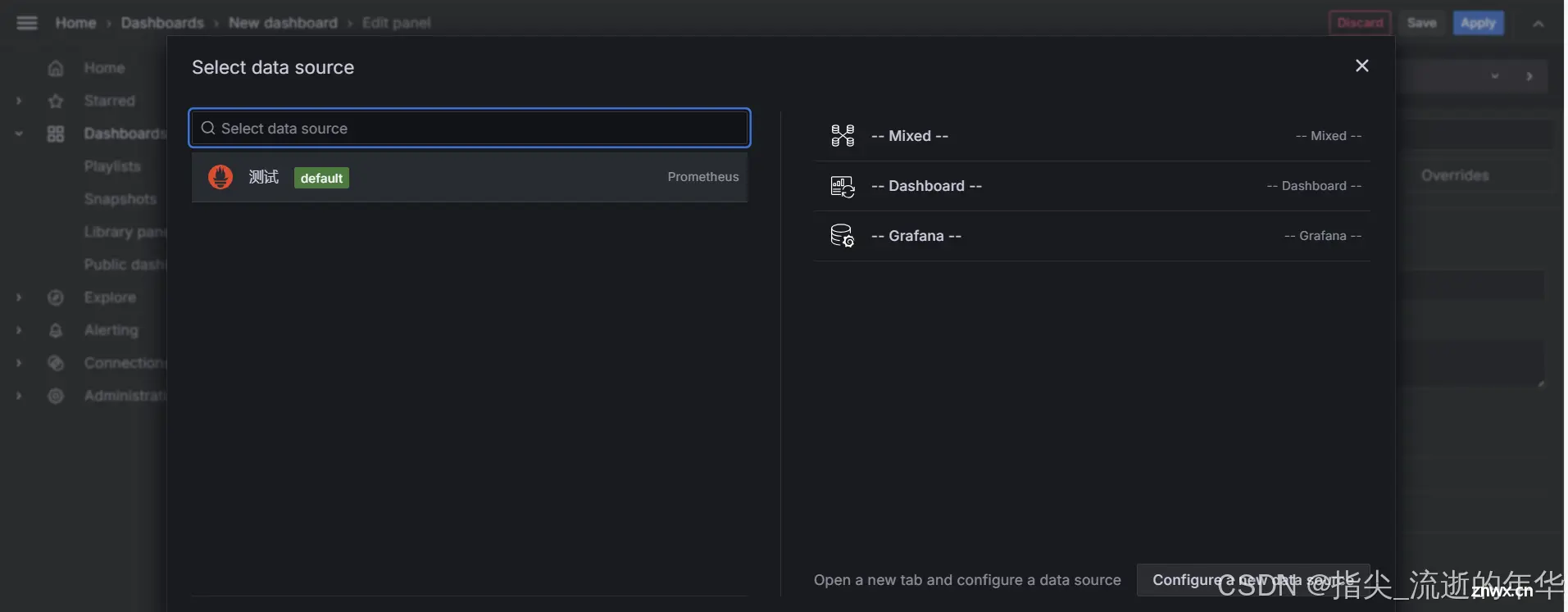
Task: Expand the Administration section arrow
Action: (x=19, y=396)
